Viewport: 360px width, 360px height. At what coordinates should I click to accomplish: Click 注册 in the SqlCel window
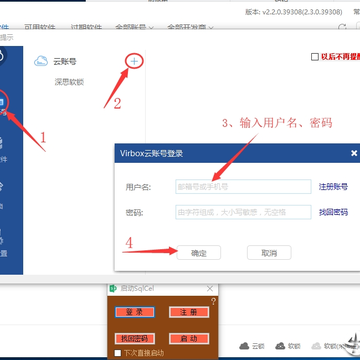(x=189, y=312)
